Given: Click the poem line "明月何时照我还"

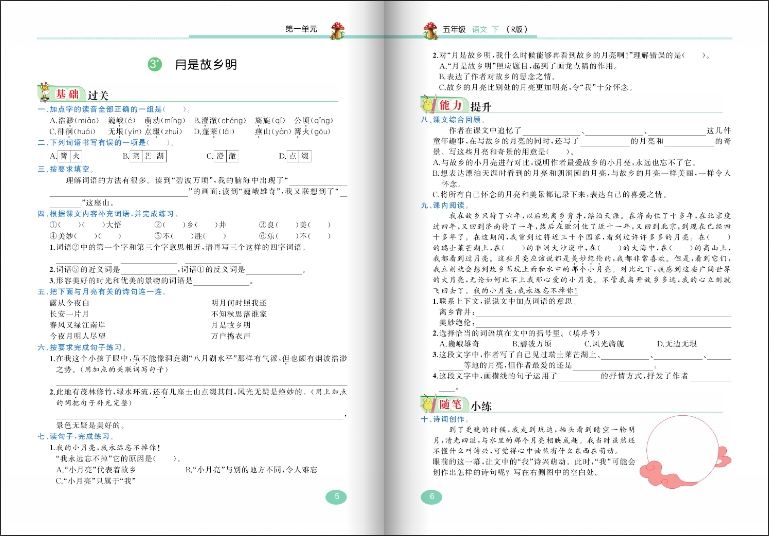Looking at the screenshot, I should point(239,303).
